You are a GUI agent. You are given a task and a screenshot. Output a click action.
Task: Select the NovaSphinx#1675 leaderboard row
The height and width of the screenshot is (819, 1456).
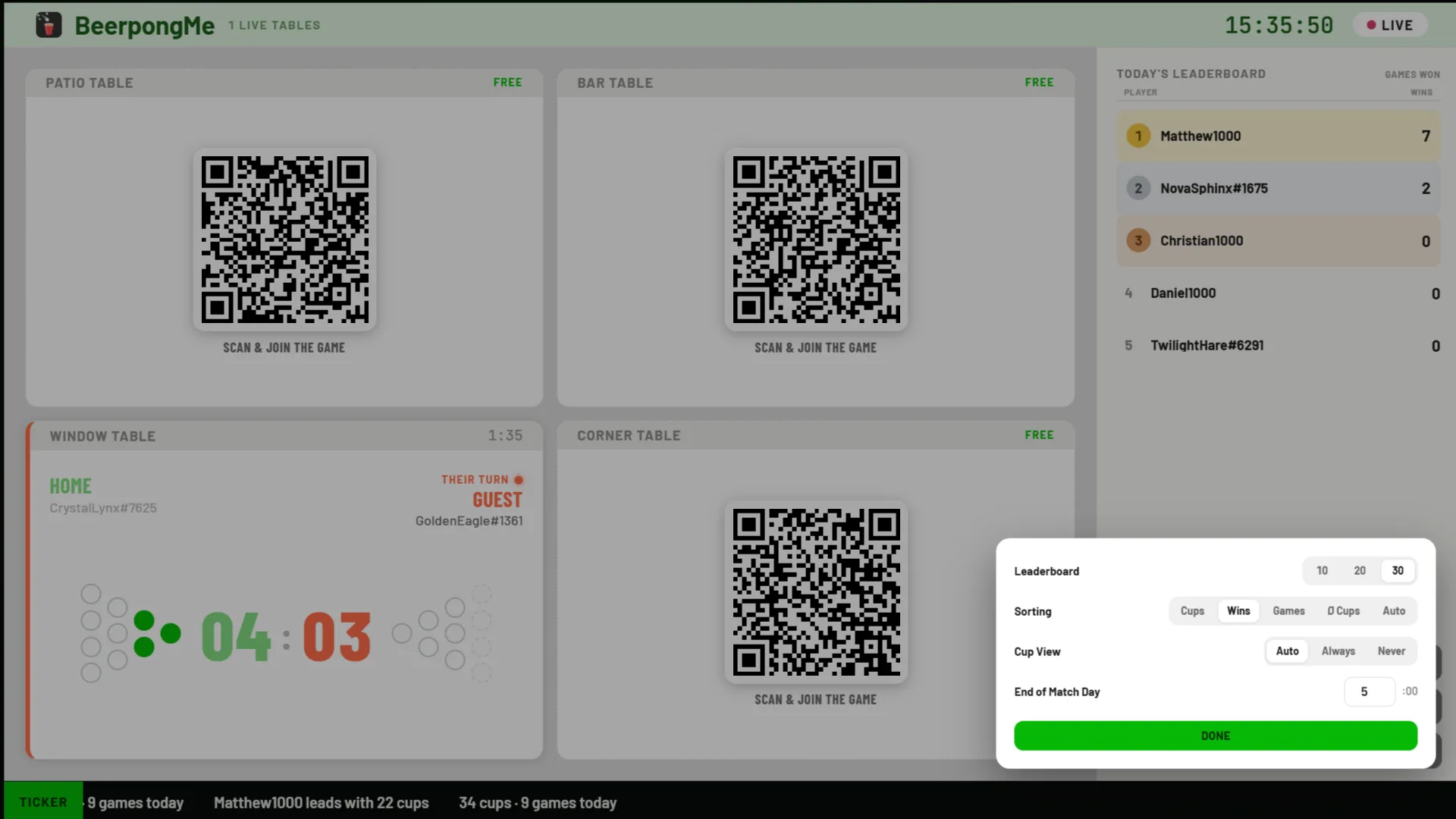(1278, 188)
